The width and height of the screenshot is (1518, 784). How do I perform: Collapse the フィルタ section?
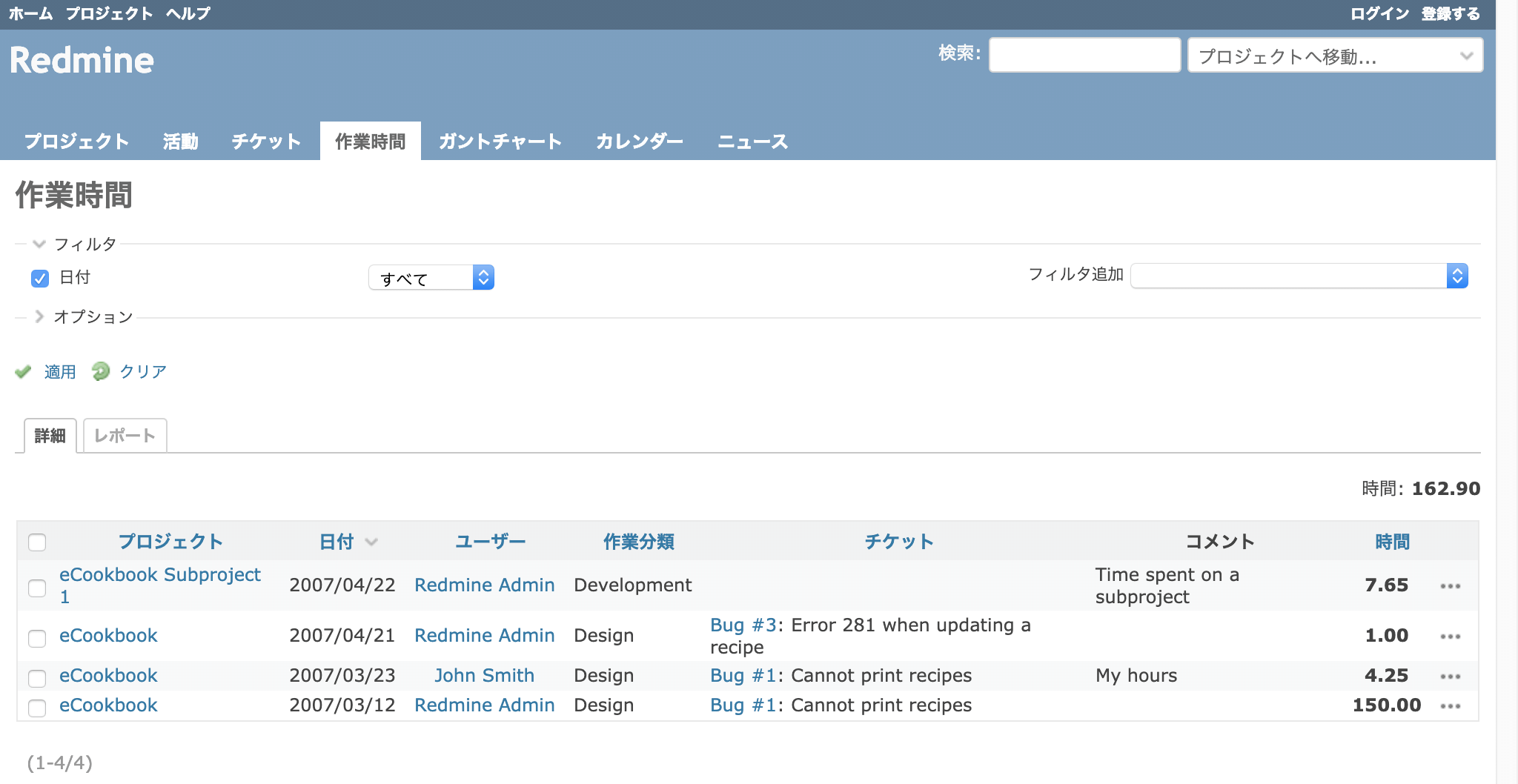pos(75,244)
